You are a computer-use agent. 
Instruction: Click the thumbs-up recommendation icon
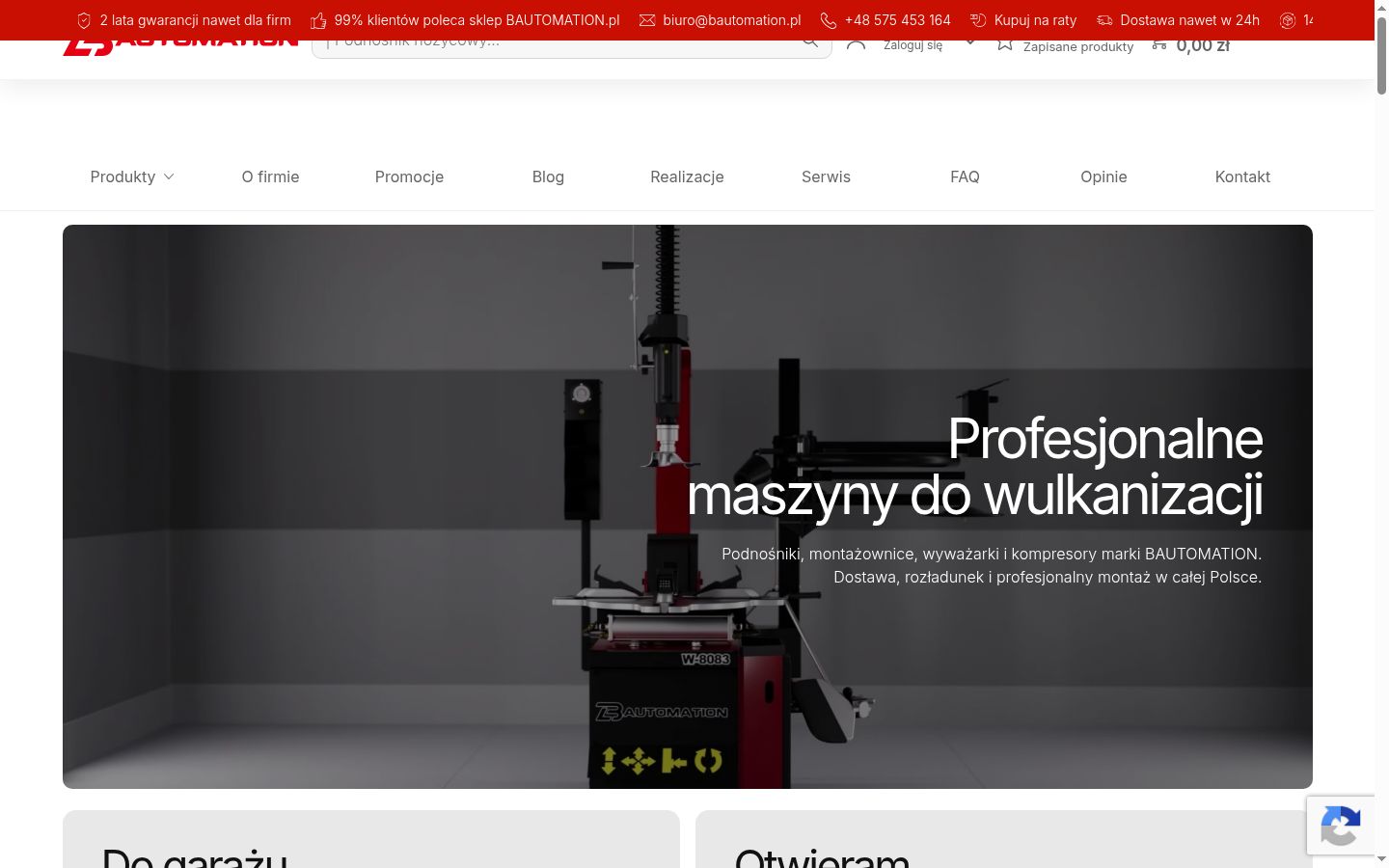[x=318, y=20]
